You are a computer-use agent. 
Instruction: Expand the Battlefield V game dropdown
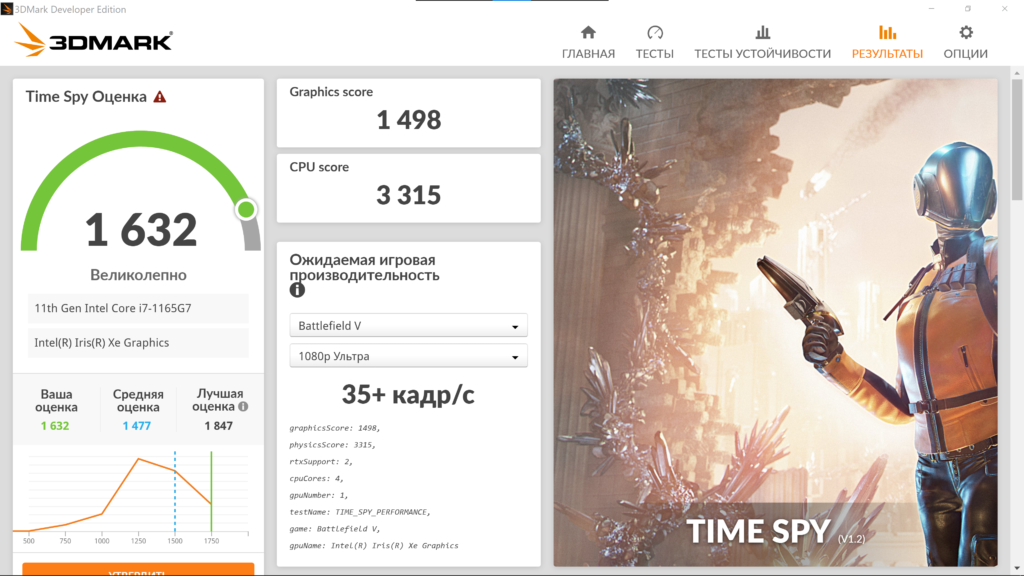pos(408,325)
